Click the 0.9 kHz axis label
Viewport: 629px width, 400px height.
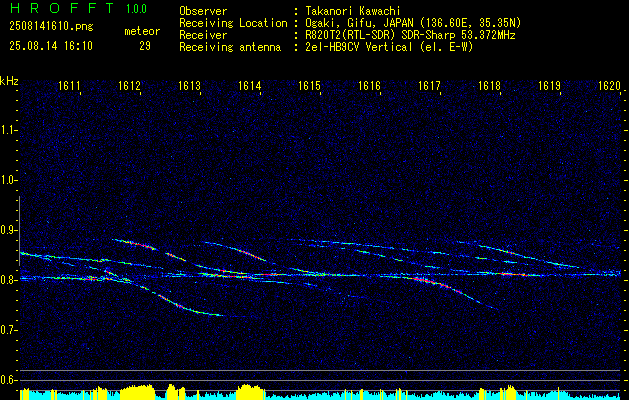[x=8, y=230]
